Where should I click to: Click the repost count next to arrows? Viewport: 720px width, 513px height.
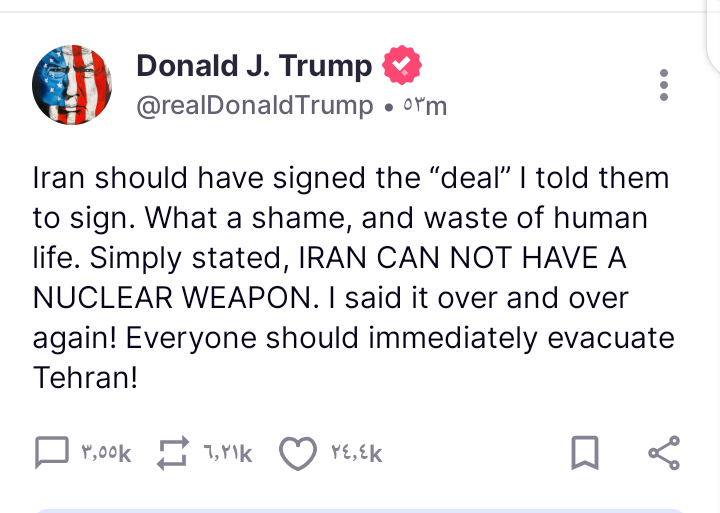click(x=227, y=453)
